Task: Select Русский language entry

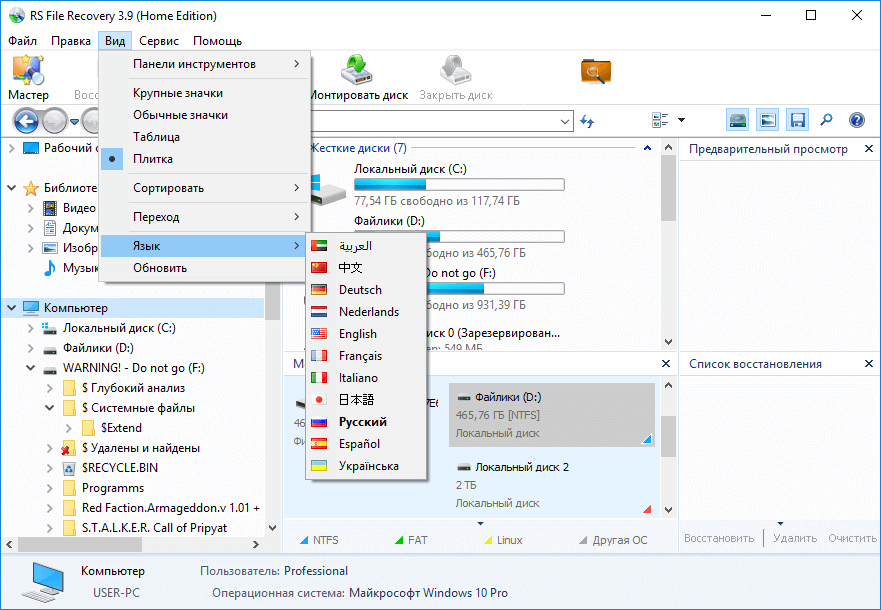Action: (x=366, y=422)
